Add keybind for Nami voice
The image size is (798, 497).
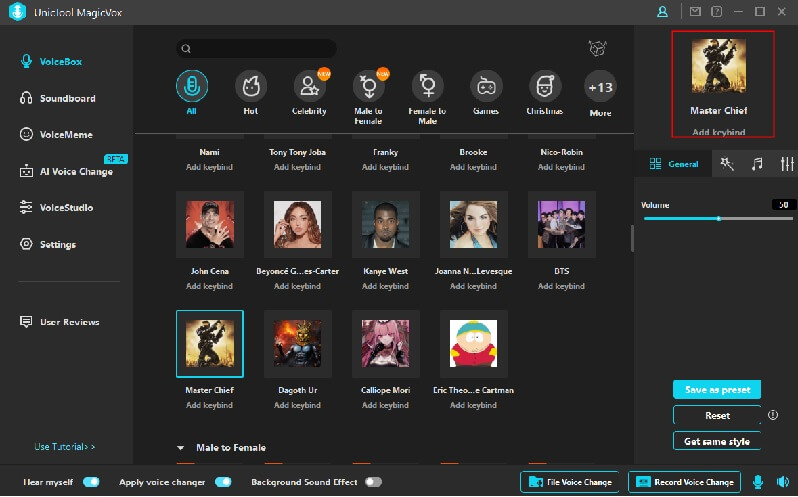tap(210, 167)
